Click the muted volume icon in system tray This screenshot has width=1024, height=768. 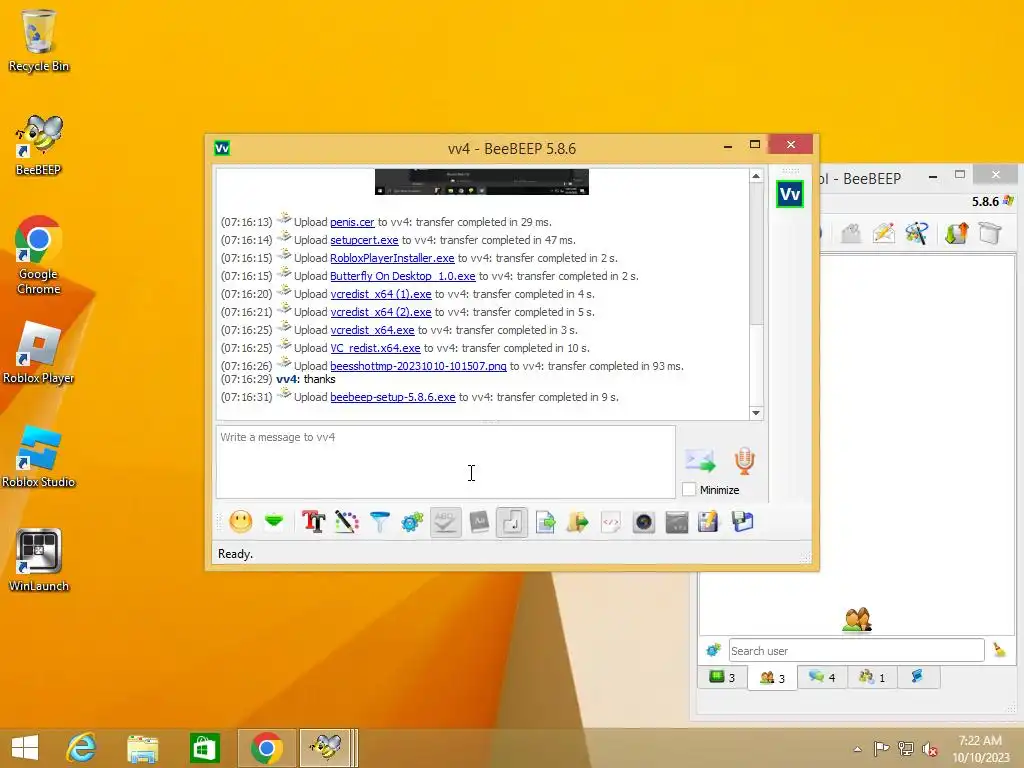click(929, 748)
